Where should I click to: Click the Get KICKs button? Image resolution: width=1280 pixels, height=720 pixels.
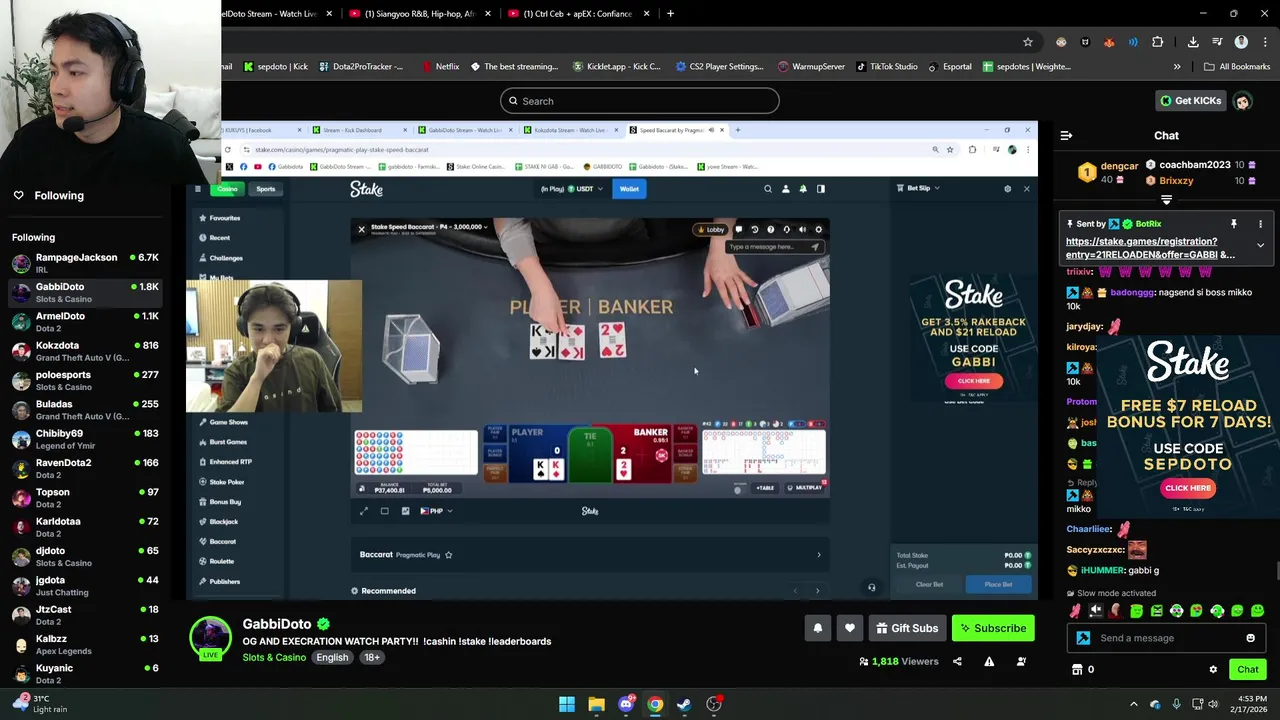pyautogui.click(x=1190, y=101)
